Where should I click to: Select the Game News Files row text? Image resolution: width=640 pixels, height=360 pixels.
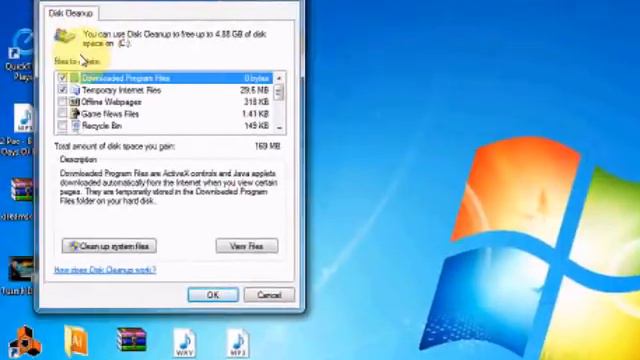(x=110, y=114)
